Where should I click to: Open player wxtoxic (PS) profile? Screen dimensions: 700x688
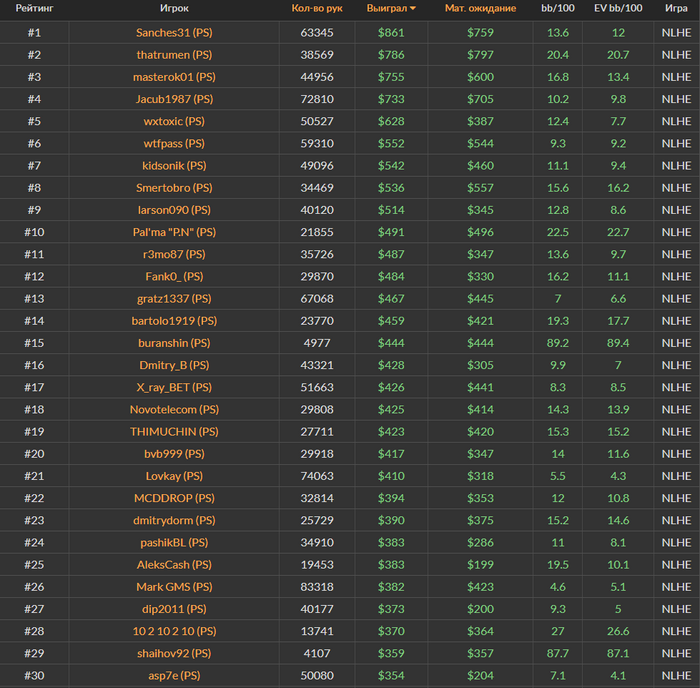pyautogui.click(x=174, y=121)
